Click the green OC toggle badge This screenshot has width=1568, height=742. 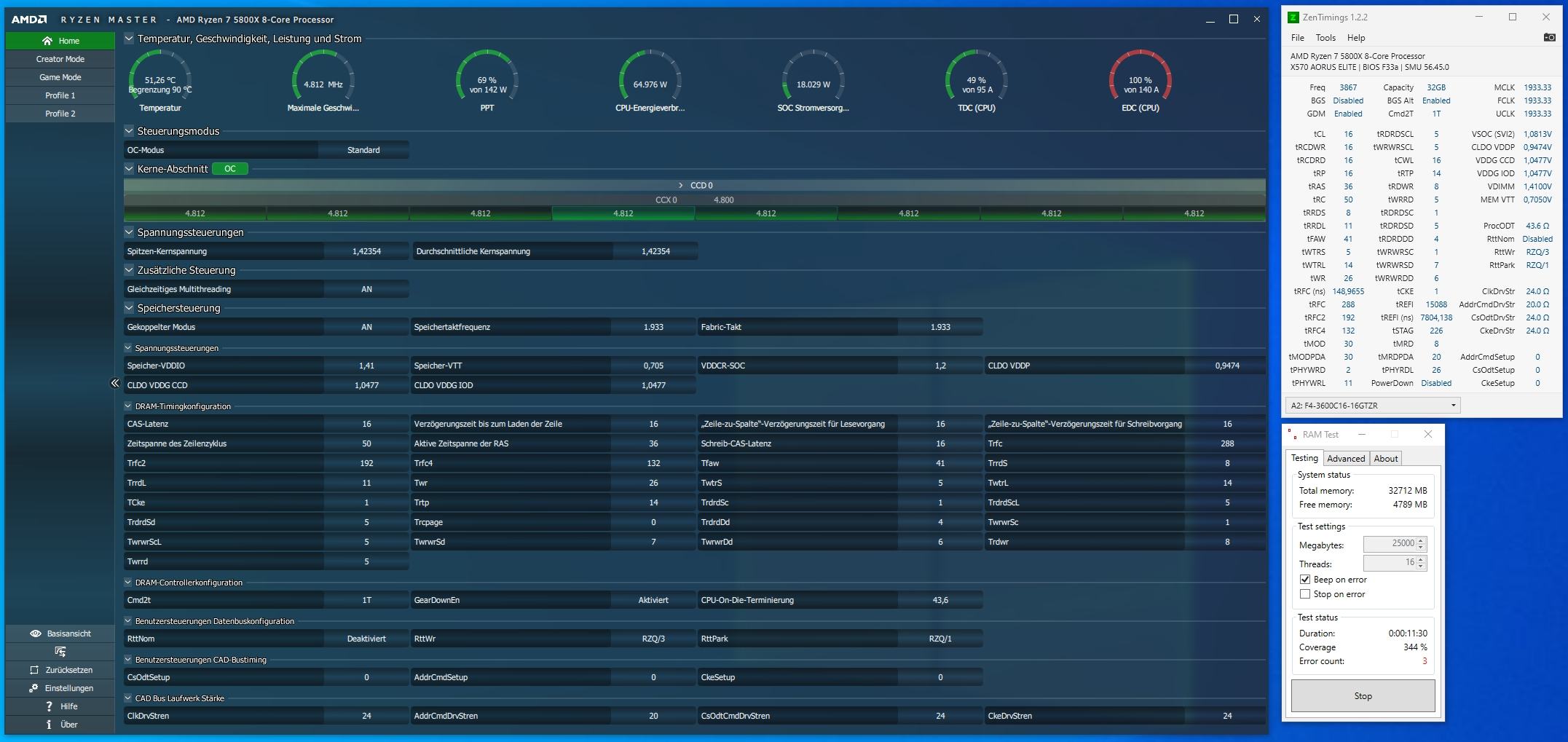230,169
